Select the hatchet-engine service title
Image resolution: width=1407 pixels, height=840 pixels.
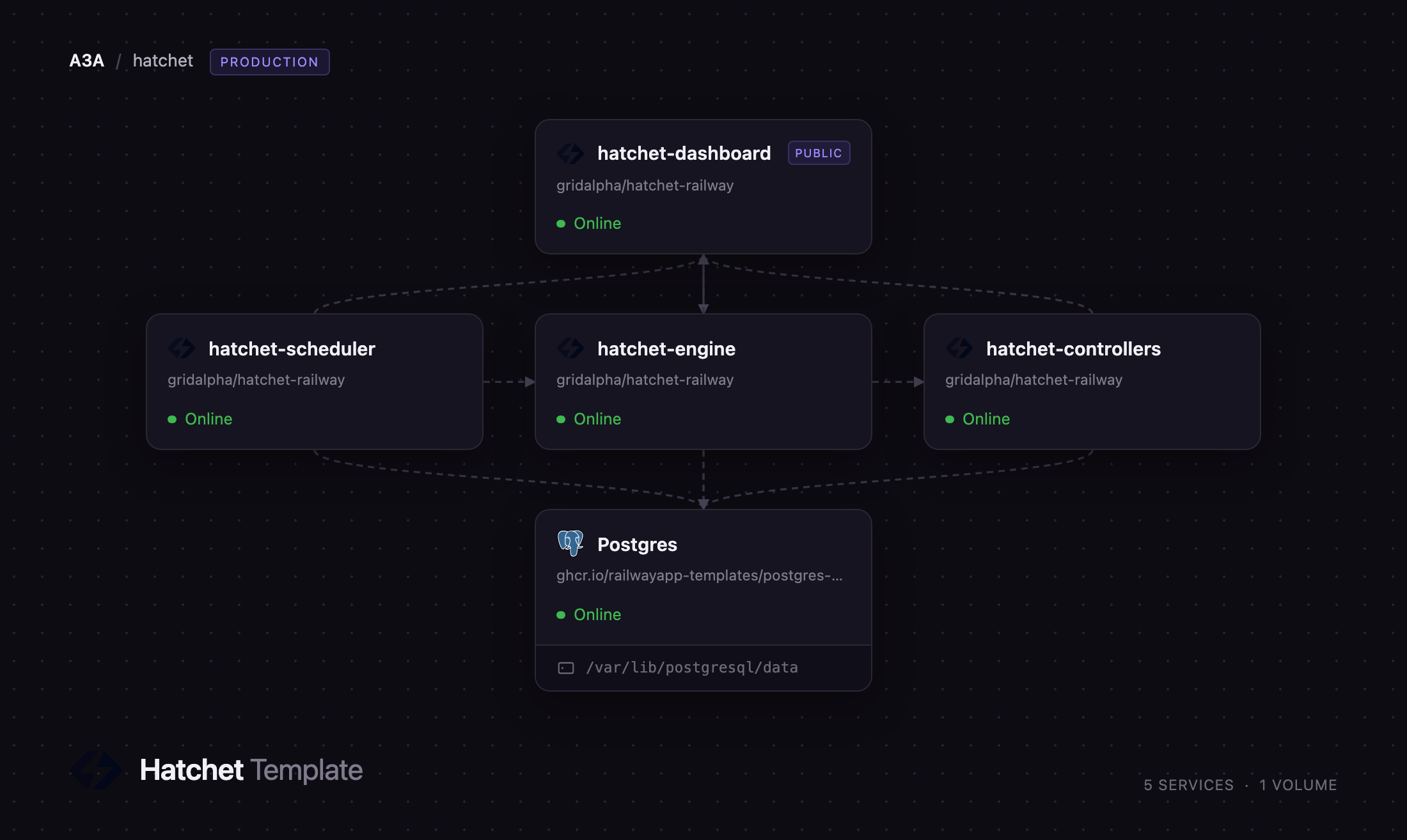[666, 349]
